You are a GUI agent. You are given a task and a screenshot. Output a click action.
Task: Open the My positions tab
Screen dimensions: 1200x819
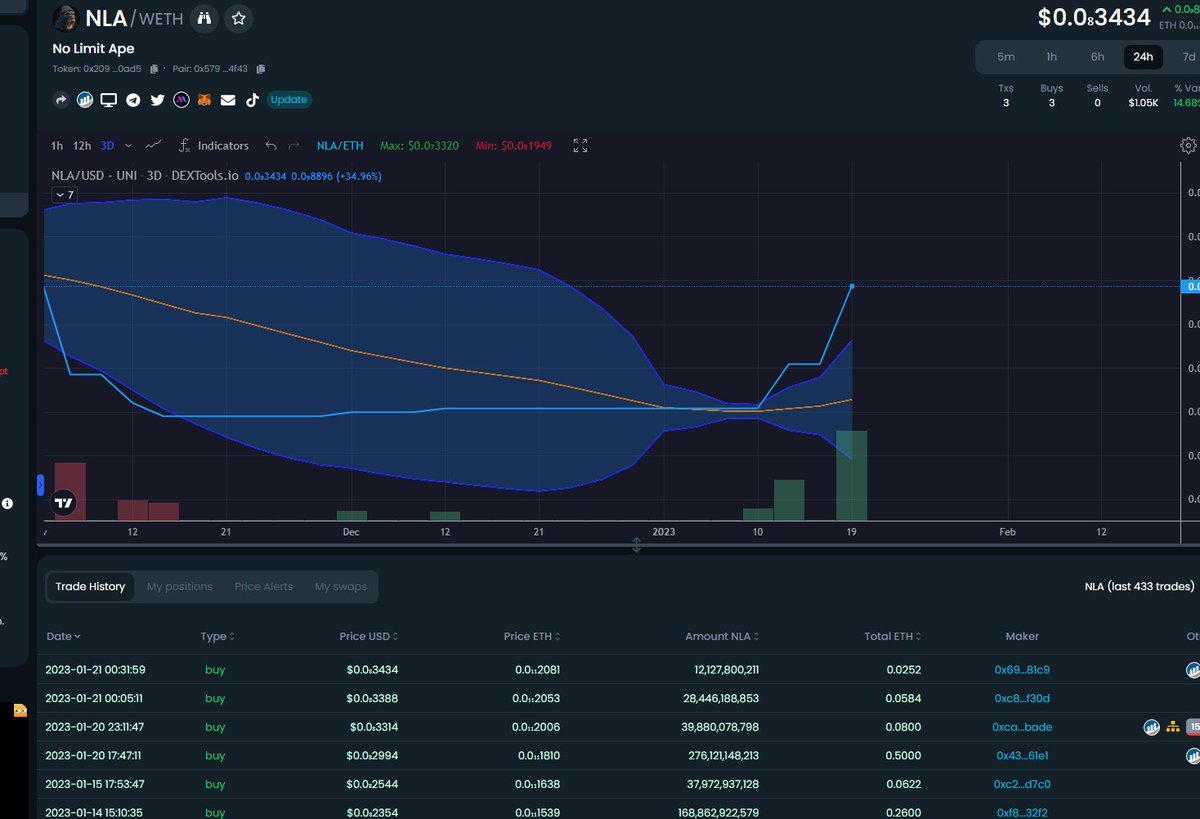pos(180,587)
